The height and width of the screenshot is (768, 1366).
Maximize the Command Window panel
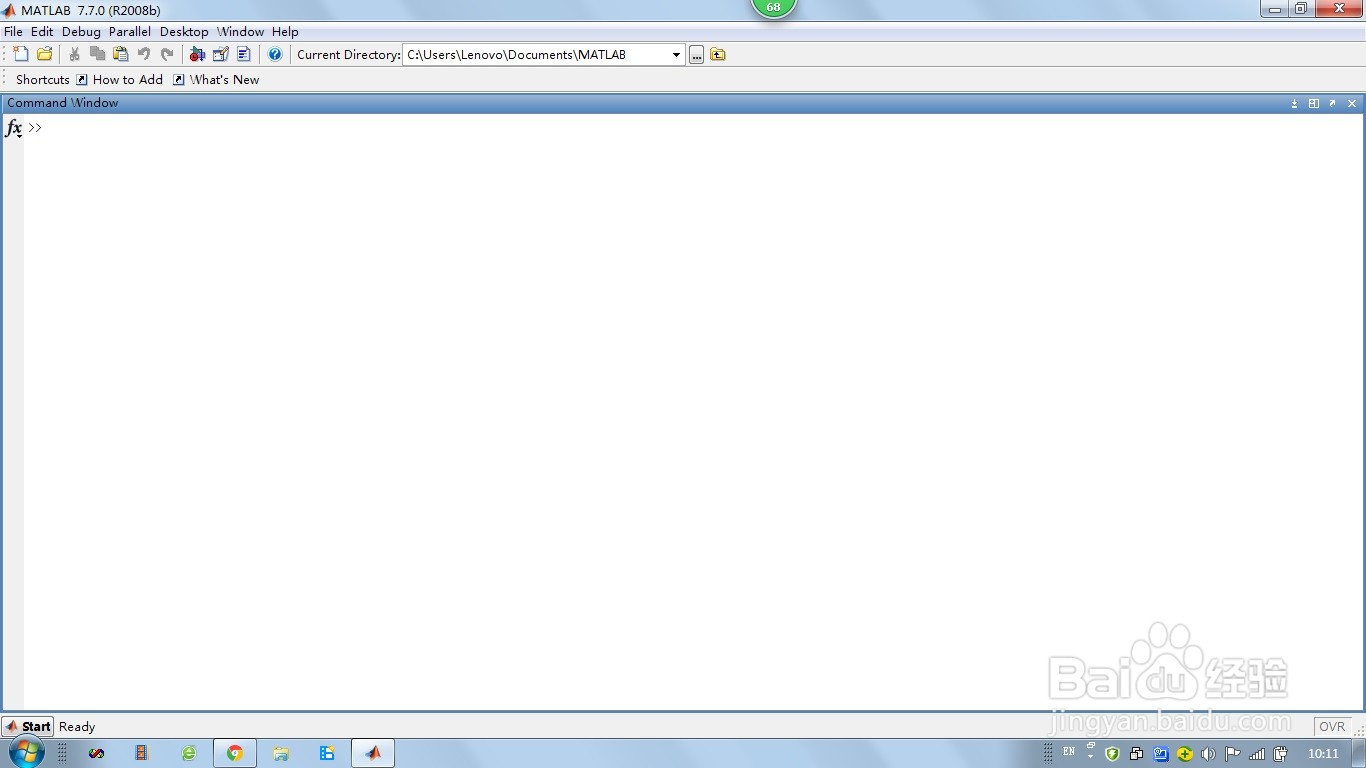pos(1314,103)
